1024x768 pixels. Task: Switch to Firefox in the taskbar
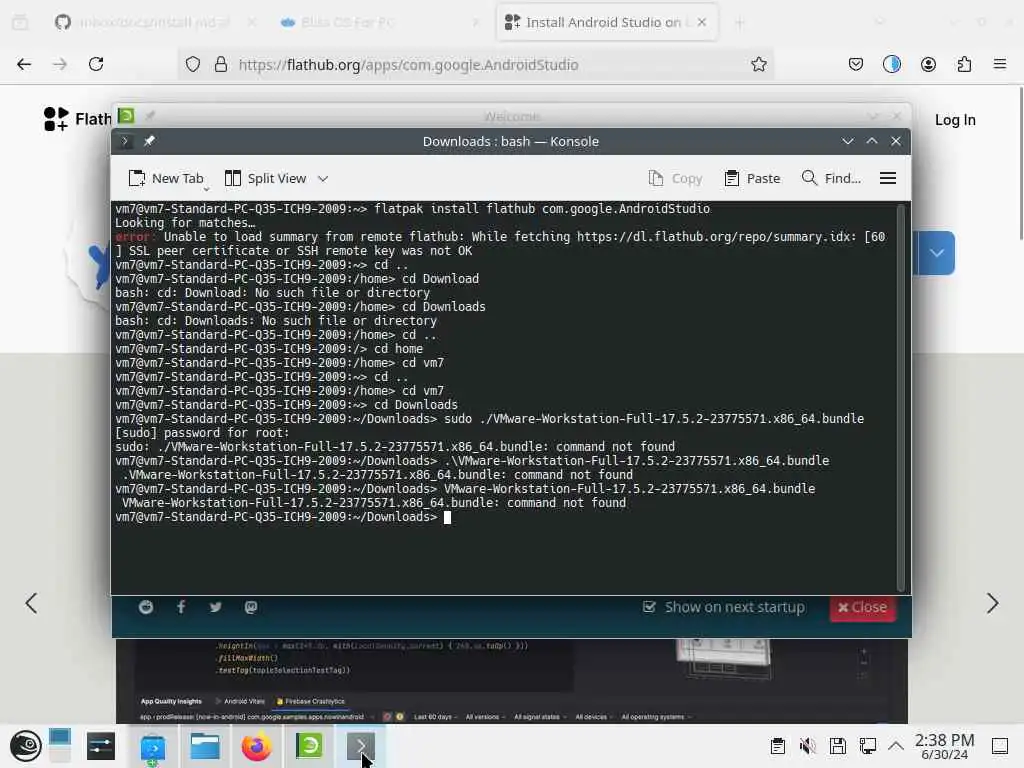pyautogui.click(x=257, y=746)
